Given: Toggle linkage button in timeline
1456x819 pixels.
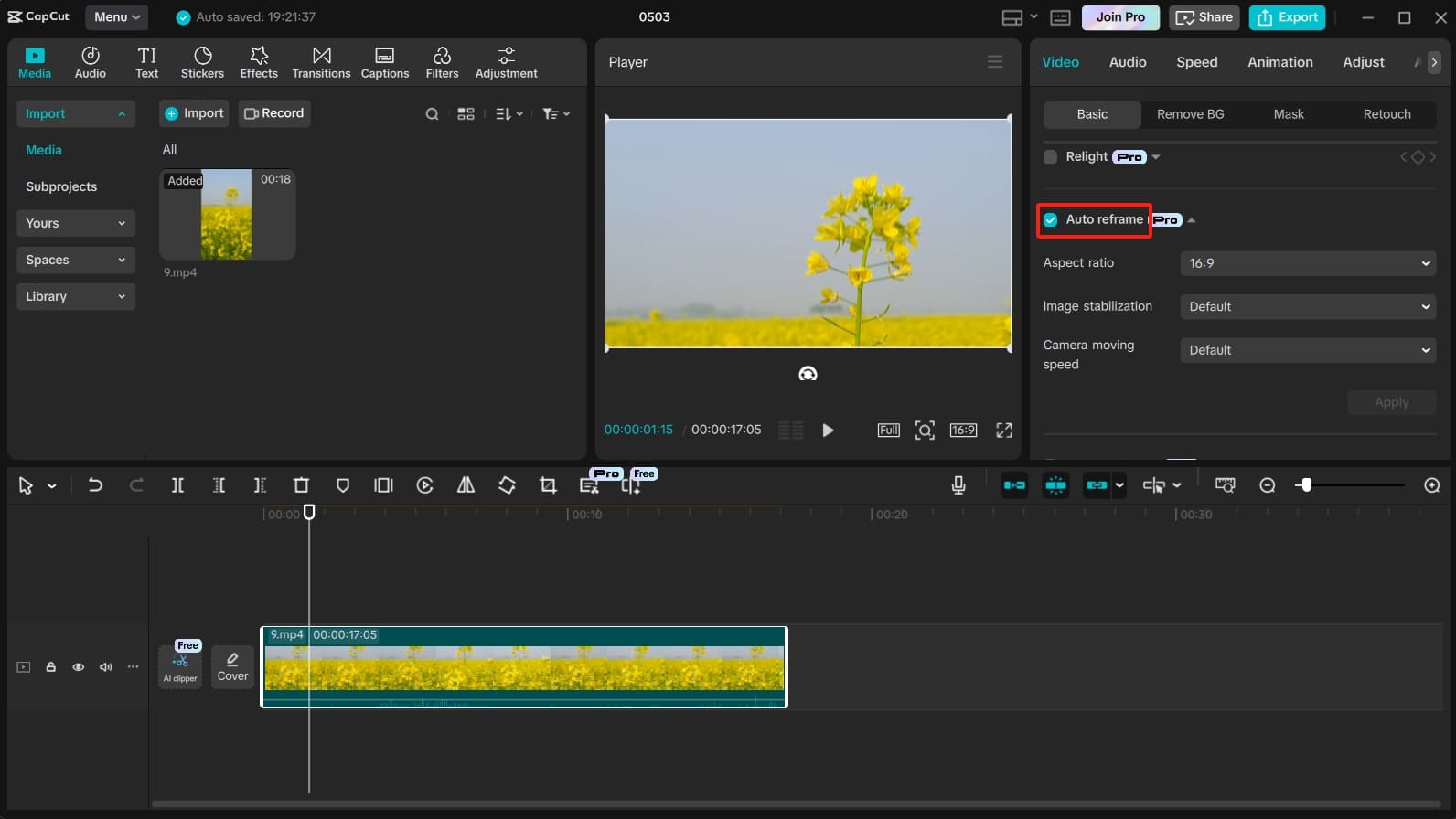Looking at the screenshot, I should click(x=1097, y=485).
